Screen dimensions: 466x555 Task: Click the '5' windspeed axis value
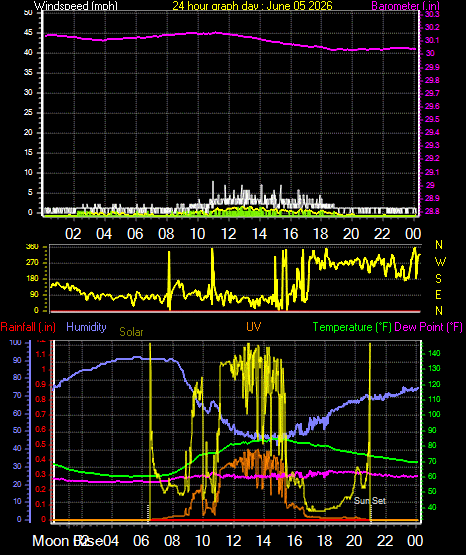30,193
